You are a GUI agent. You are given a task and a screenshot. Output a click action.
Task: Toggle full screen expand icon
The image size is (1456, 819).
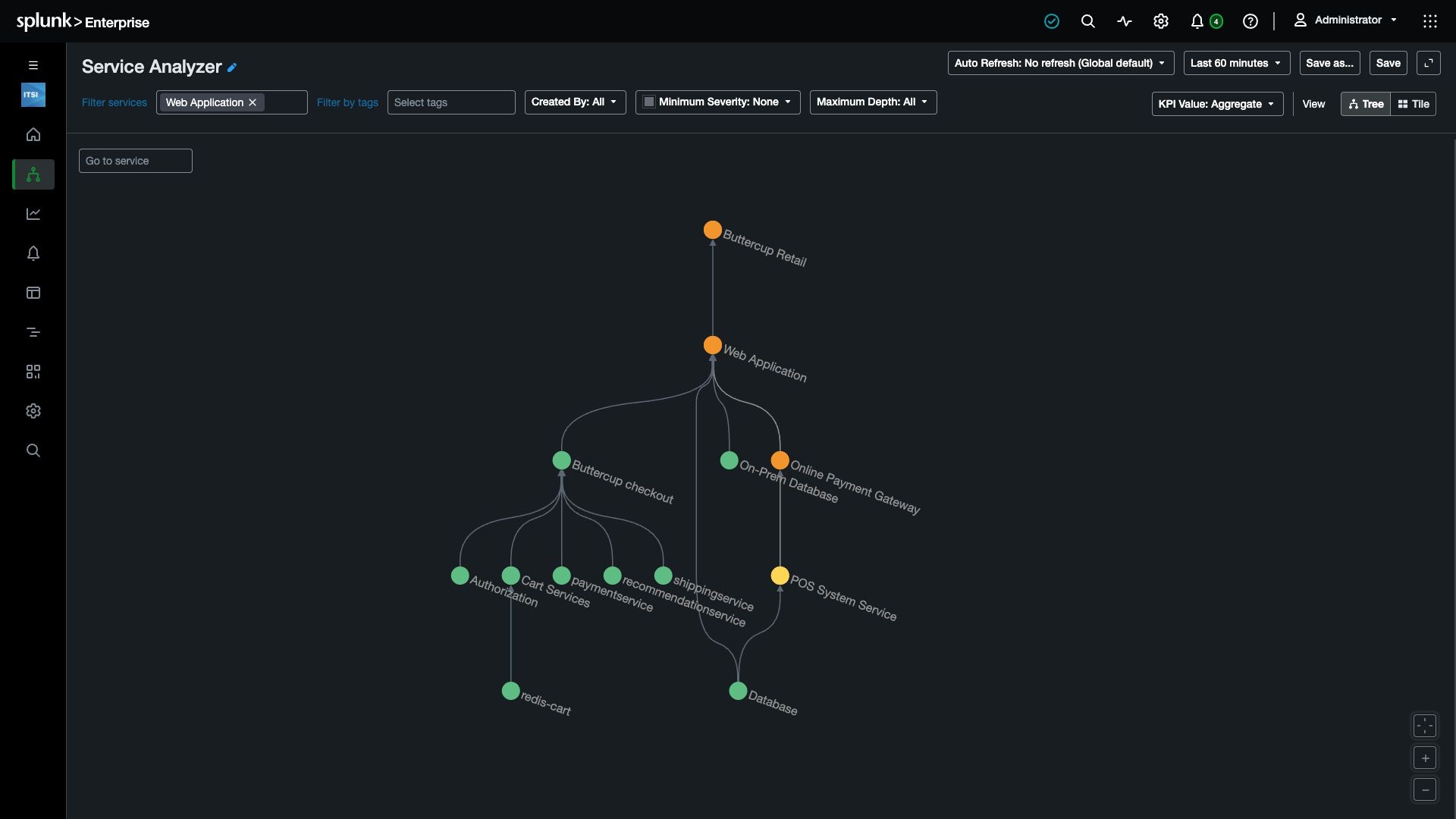pos(1429,63)
